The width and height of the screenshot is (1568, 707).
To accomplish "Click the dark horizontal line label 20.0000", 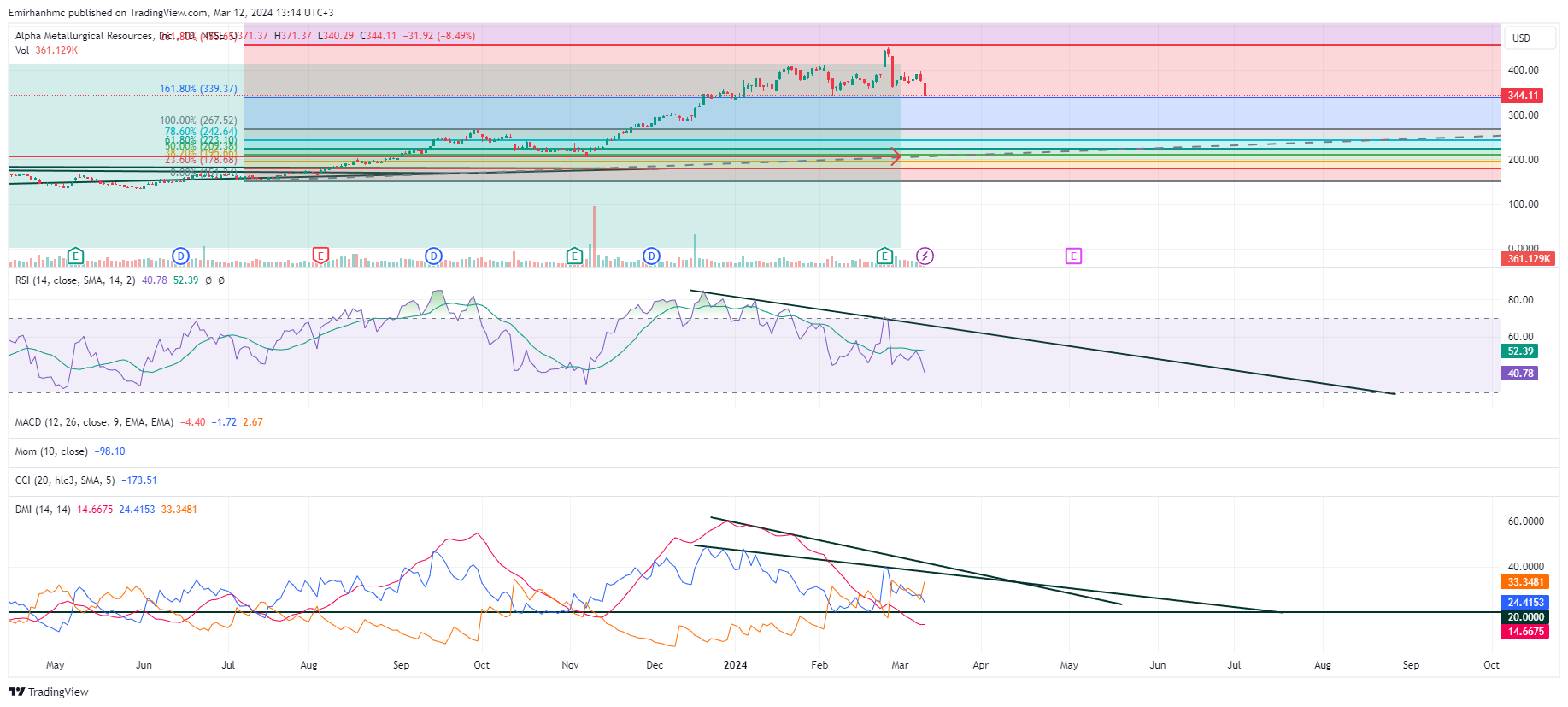I will 1525,617.
